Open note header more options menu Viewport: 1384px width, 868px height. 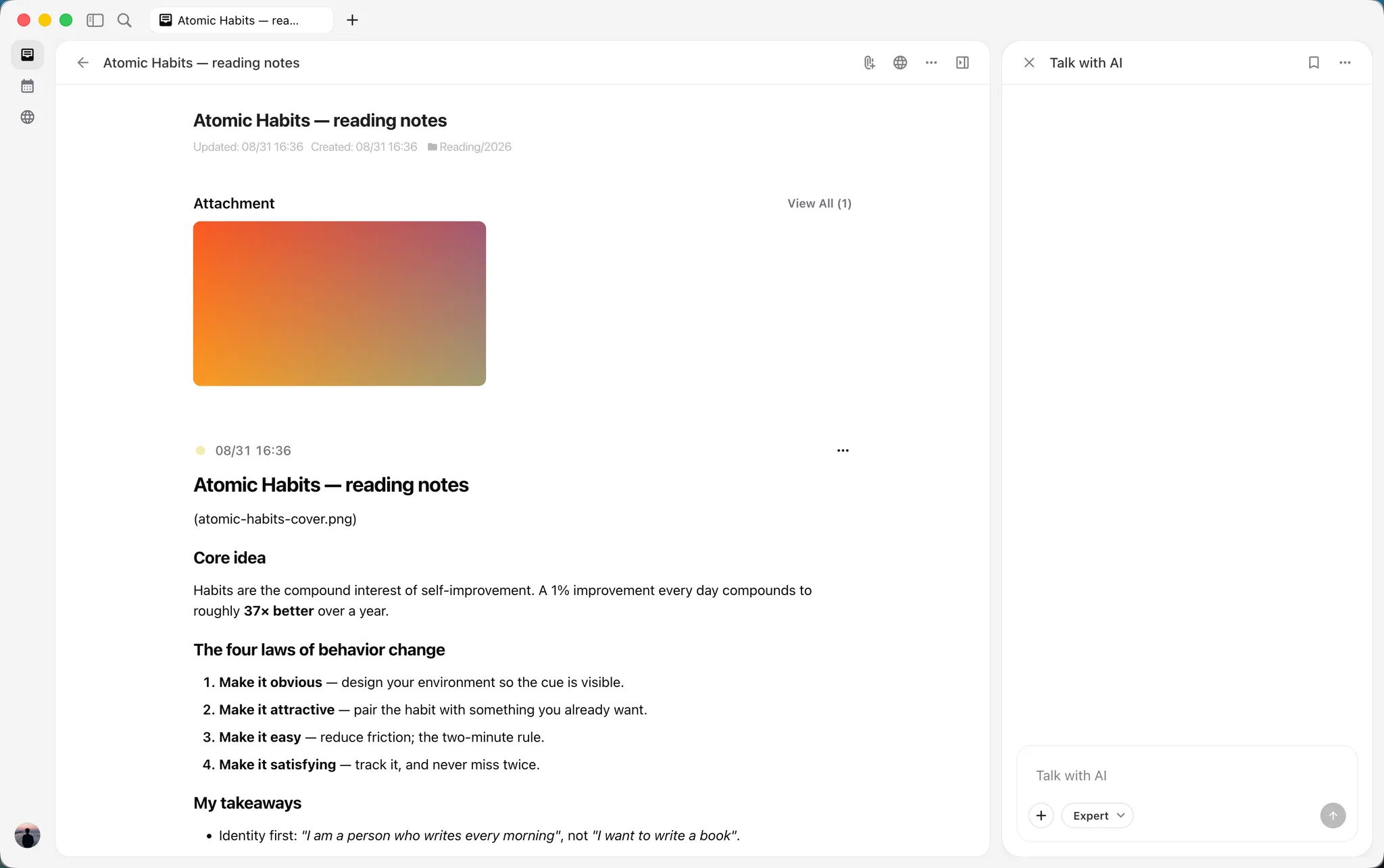(931, 63)
